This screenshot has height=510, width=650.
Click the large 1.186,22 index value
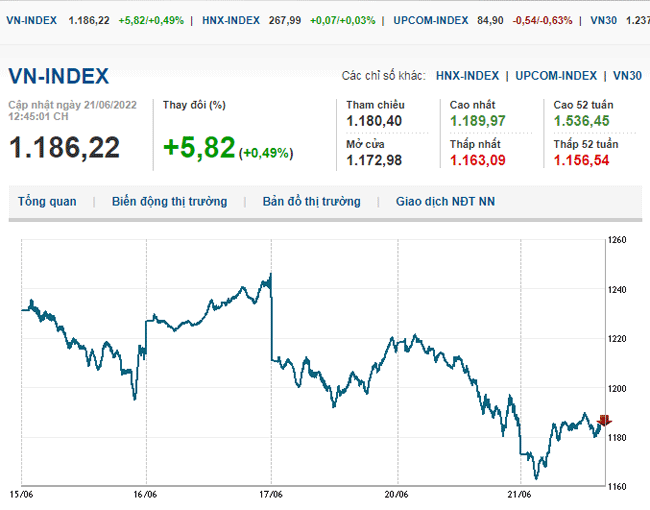tap(64, 147)
